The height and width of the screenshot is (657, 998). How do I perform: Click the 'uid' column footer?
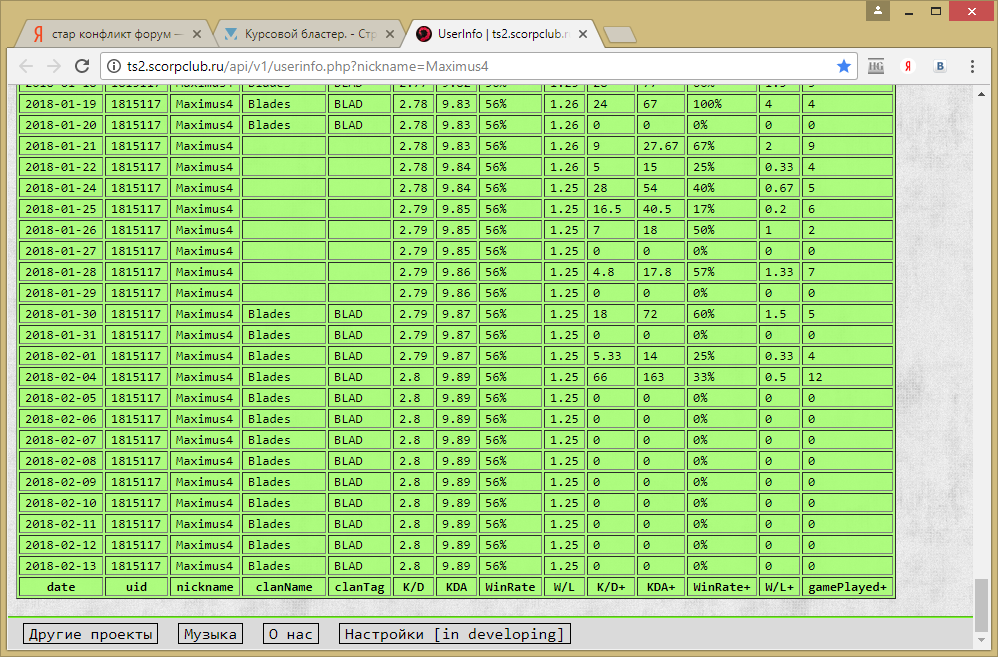click(x=136, y=587)
